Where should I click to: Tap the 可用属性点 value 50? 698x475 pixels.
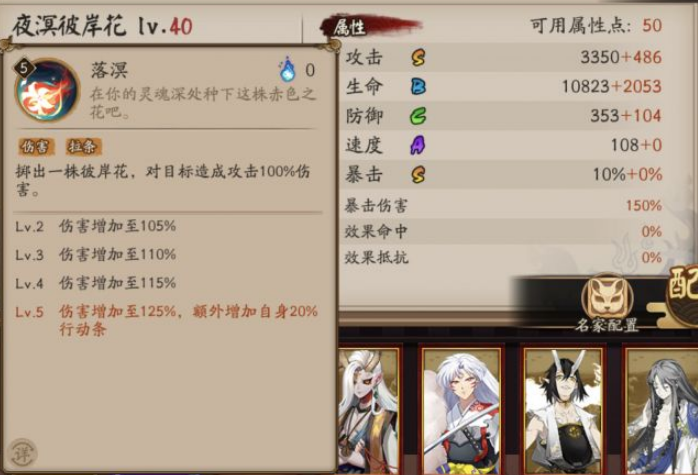tap(652, 25)
